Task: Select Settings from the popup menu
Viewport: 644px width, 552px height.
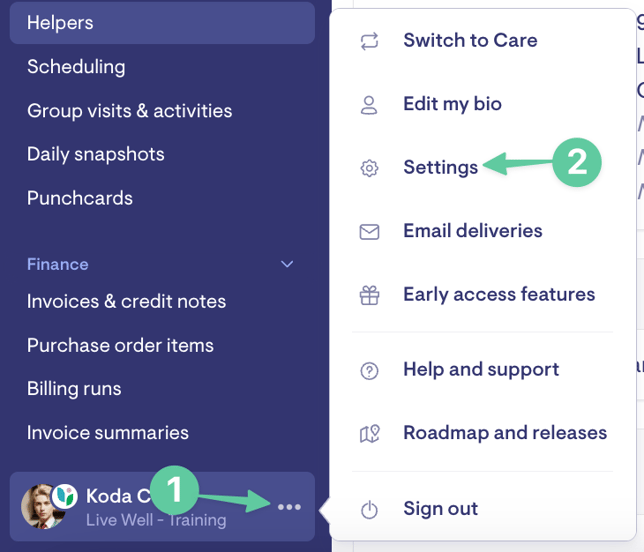Action: (441, 168)
